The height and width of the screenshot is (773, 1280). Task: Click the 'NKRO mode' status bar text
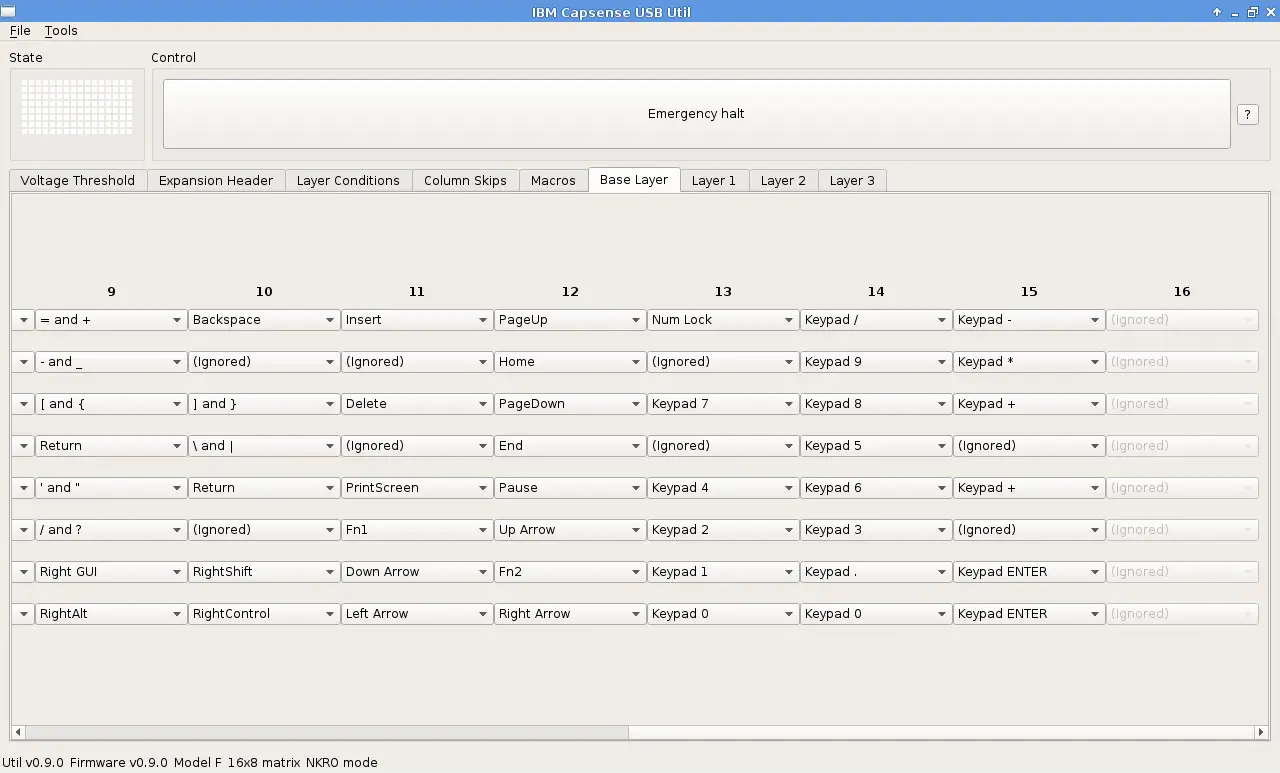[342, 762]
